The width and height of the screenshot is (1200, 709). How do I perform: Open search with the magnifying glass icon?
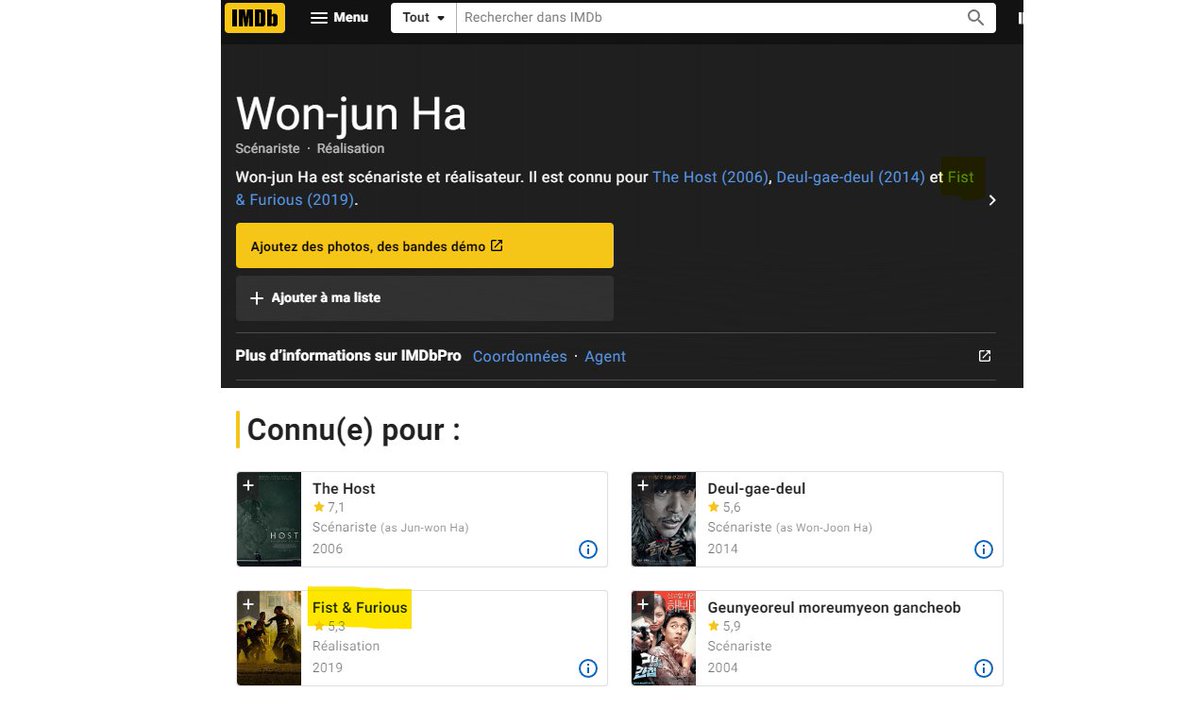point(975,17)
